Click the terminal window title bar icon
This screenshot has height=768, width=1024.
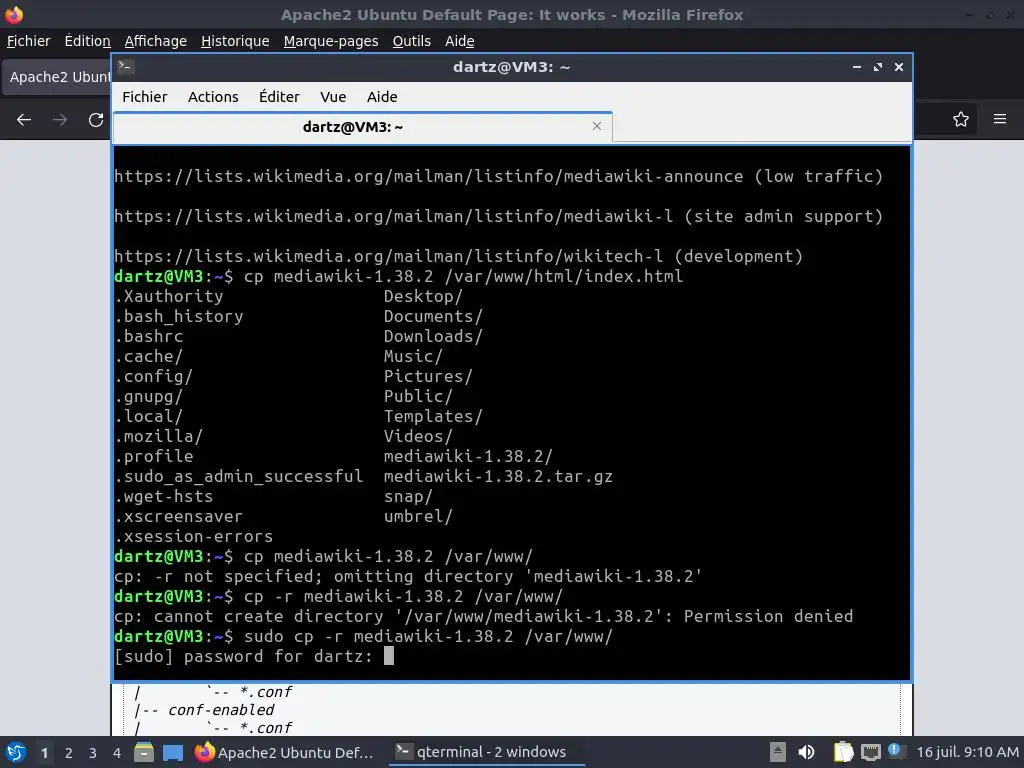[x=125, y=66]
